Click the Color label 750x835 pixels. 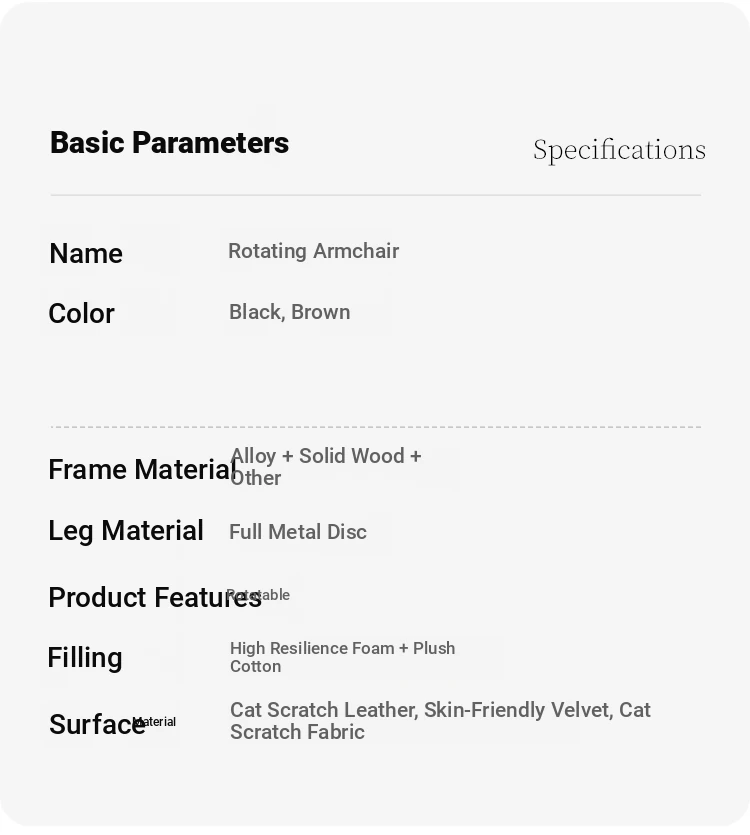tap(81, 313)
